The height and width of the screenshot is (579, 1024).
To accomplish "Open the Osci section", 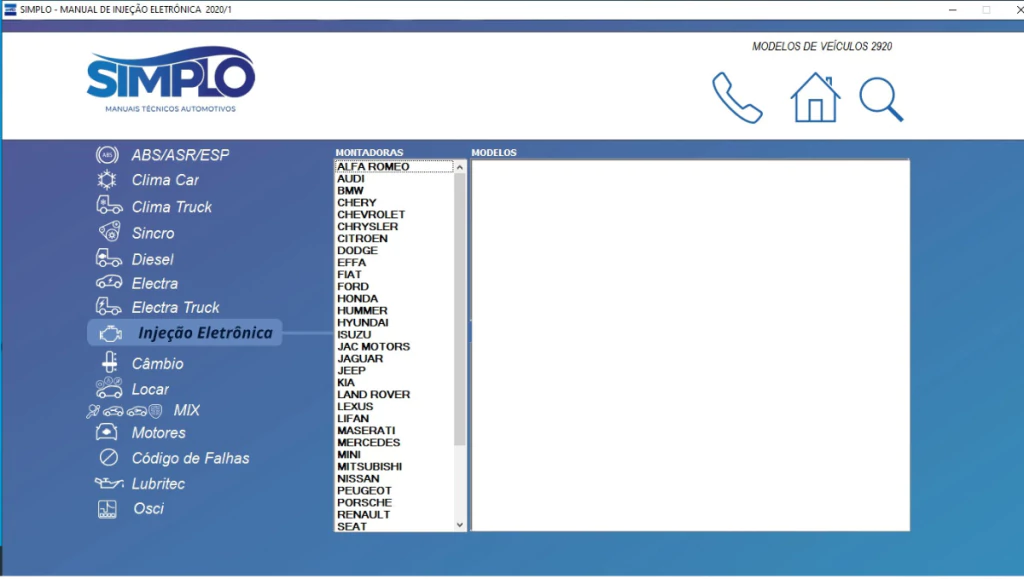I will [149, 509].
